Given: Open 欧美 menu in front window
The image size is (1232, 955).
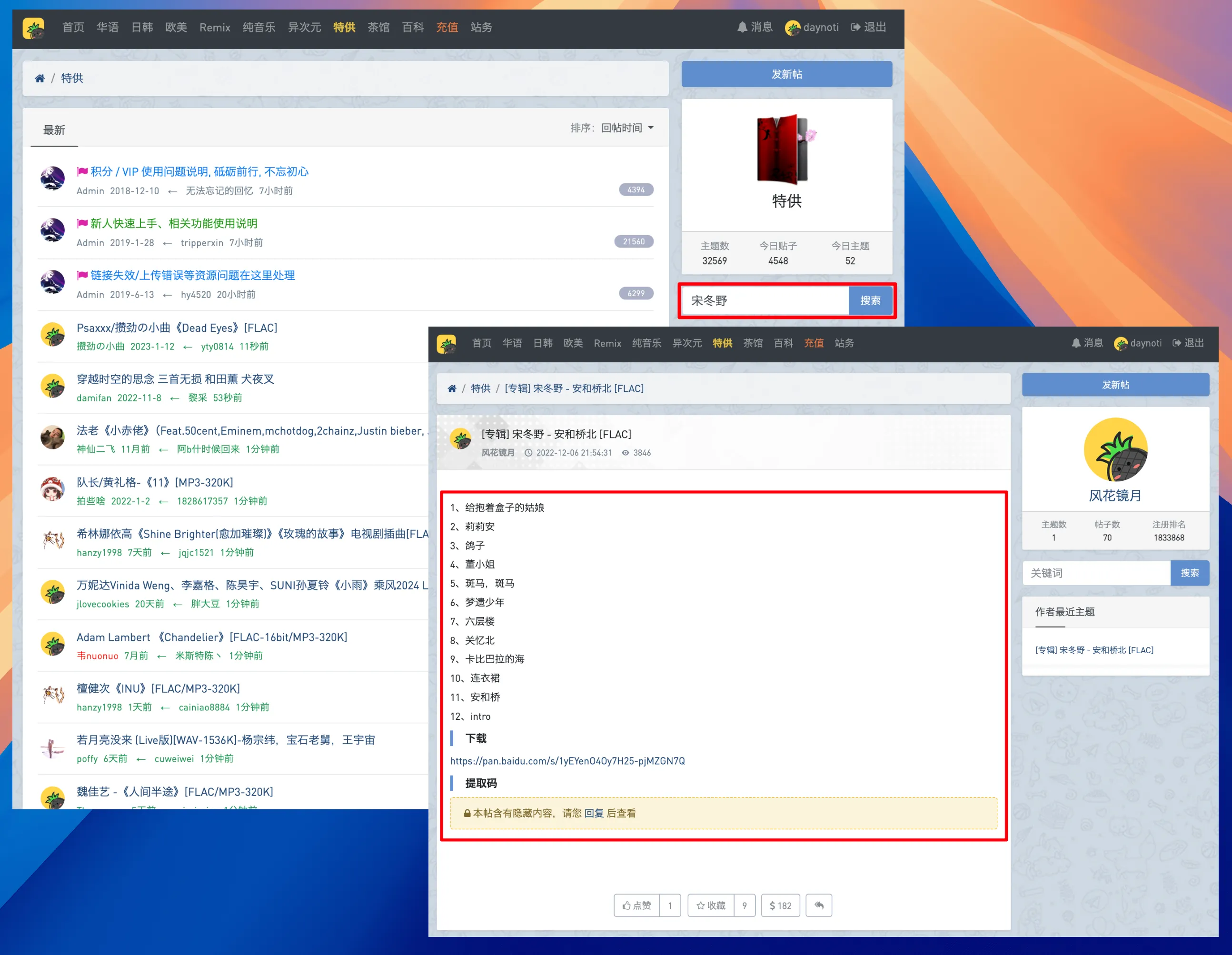Looking at the screenshot, I should tap(573, 343).
